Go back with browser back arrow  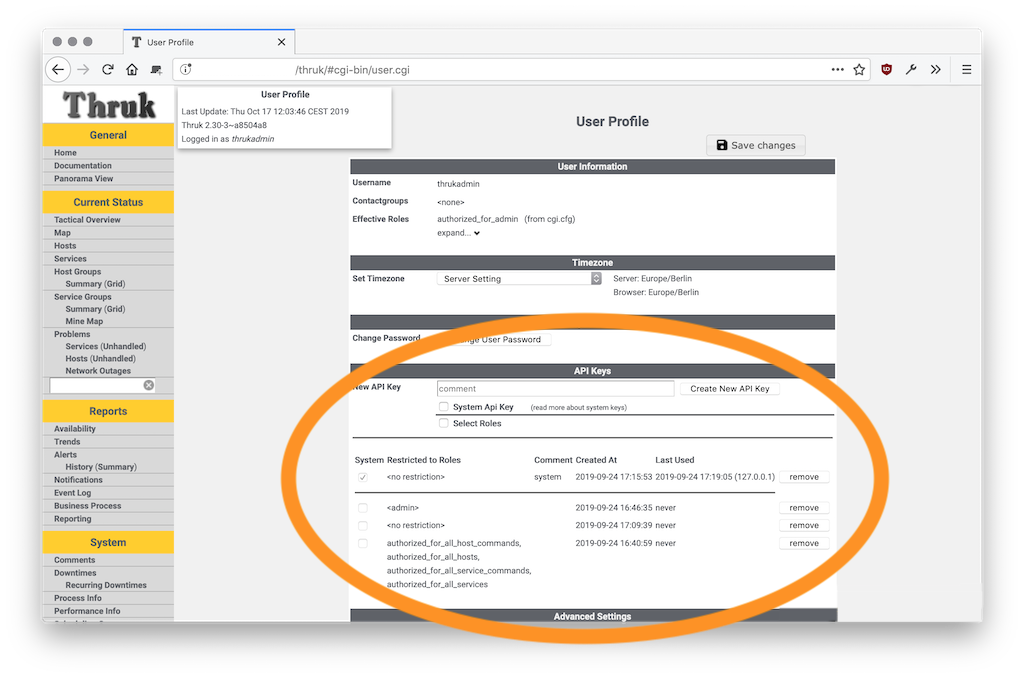58,69
